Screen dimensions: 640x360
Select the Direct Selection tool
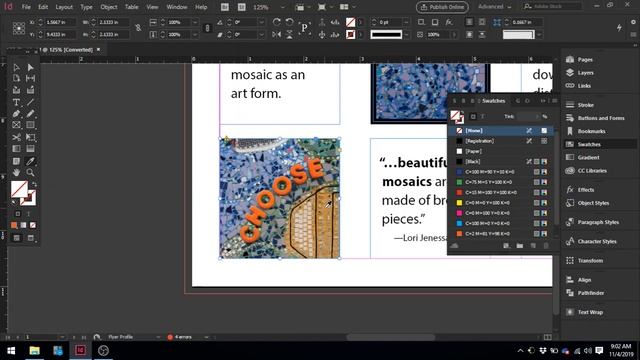(x=31, y=67)
